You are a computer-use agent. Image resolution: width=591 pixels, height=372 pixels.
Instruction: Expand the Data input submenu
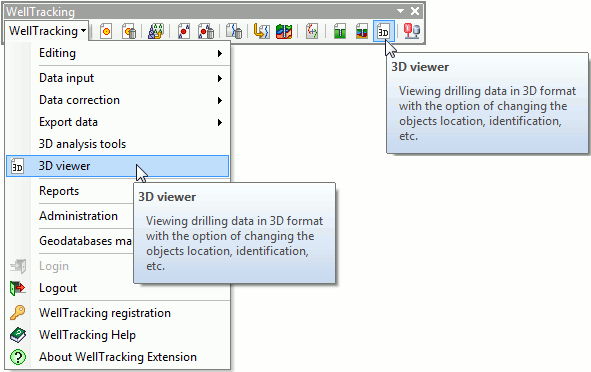click(117, 78)
